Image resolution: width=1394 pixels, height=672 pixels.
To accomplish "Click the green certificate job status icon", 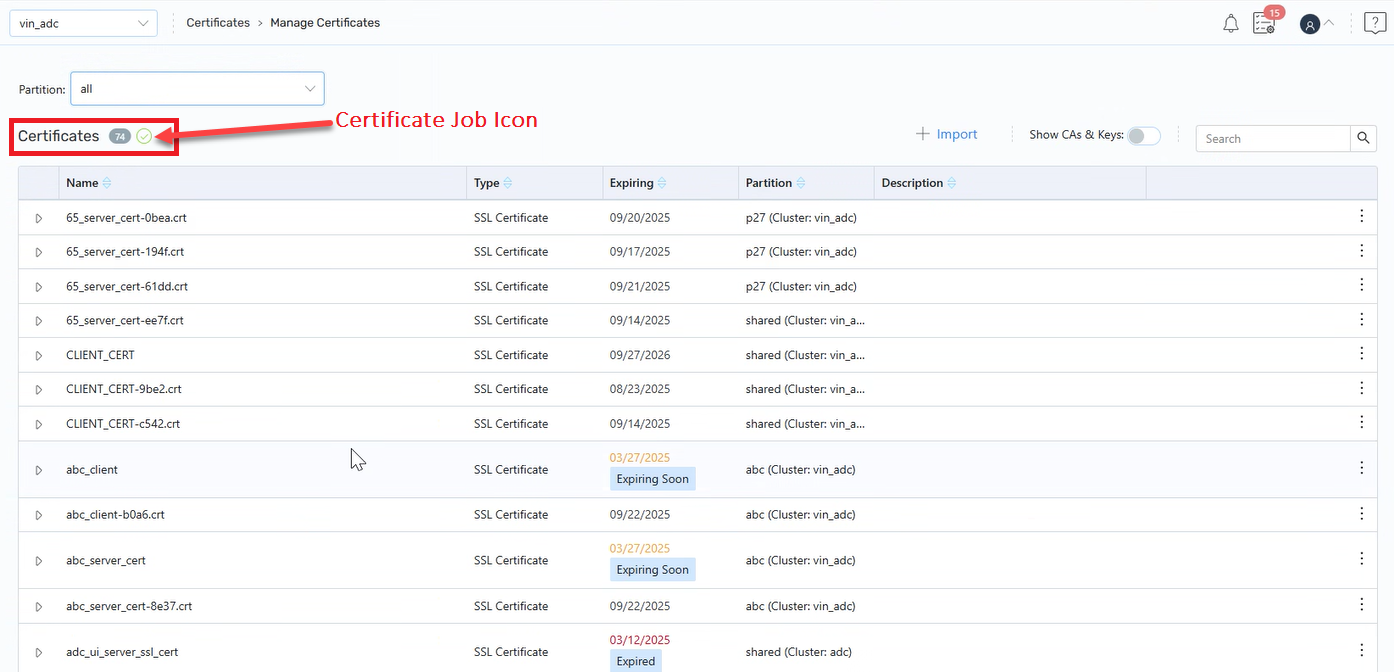I will [144, 136].
